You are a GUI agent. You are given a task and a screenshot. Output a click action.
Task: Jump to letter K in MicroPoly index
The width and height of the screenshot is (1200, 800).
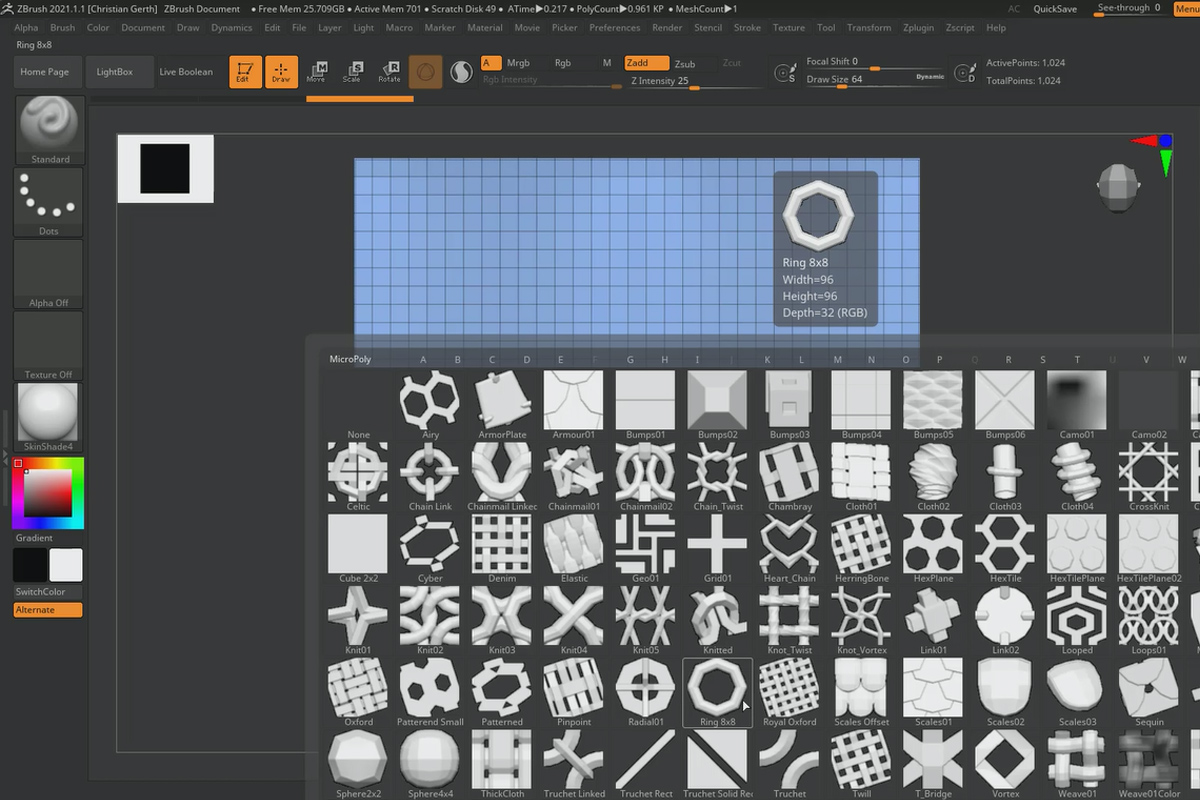point(767,360)
